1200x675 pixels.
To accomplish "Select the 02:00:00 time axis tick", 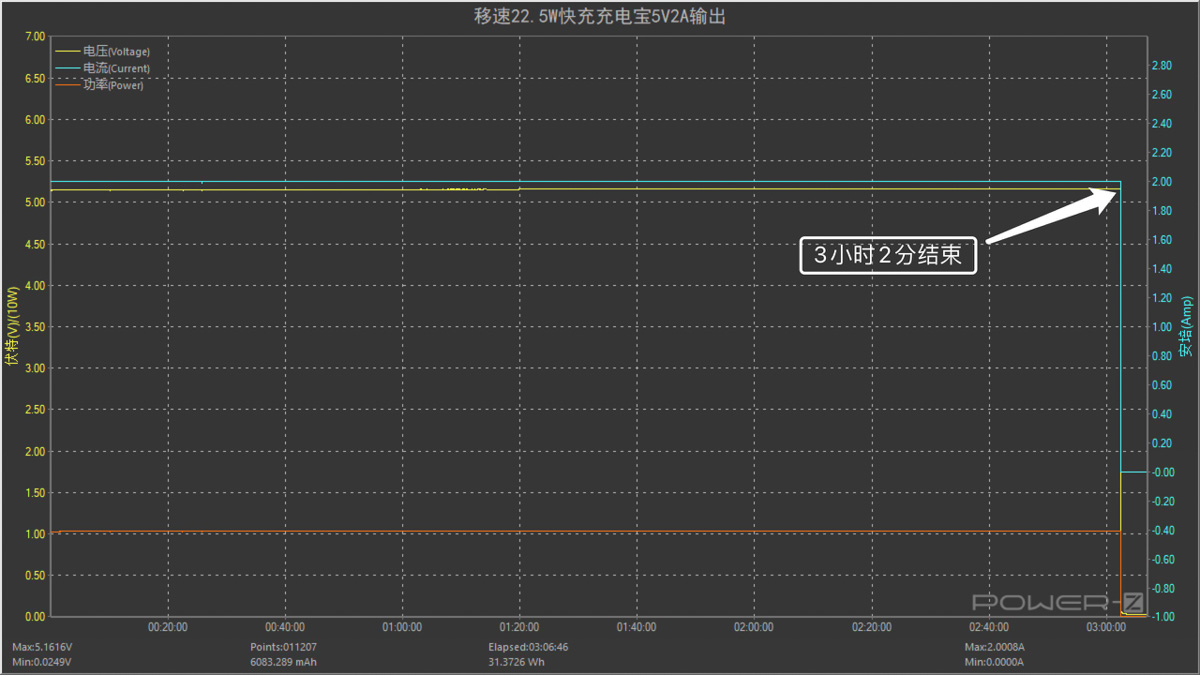I will pyautogui.click(x=753, y=627).
